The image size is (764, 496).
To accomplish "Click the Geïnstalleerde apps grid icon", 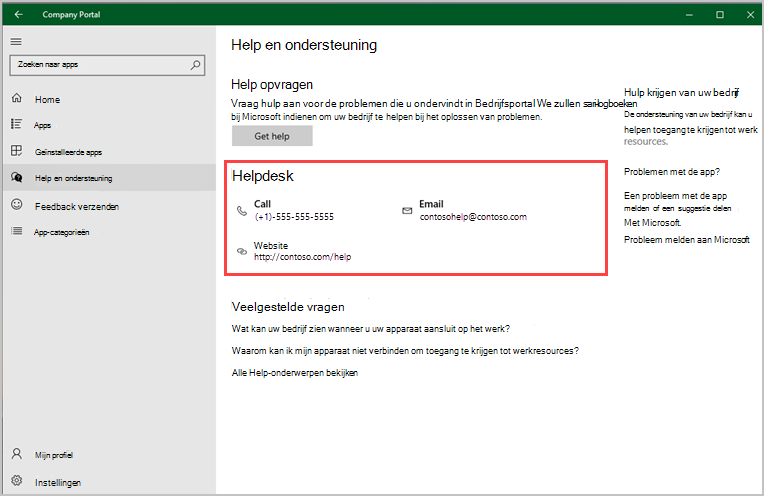I will tap(17, 151).
